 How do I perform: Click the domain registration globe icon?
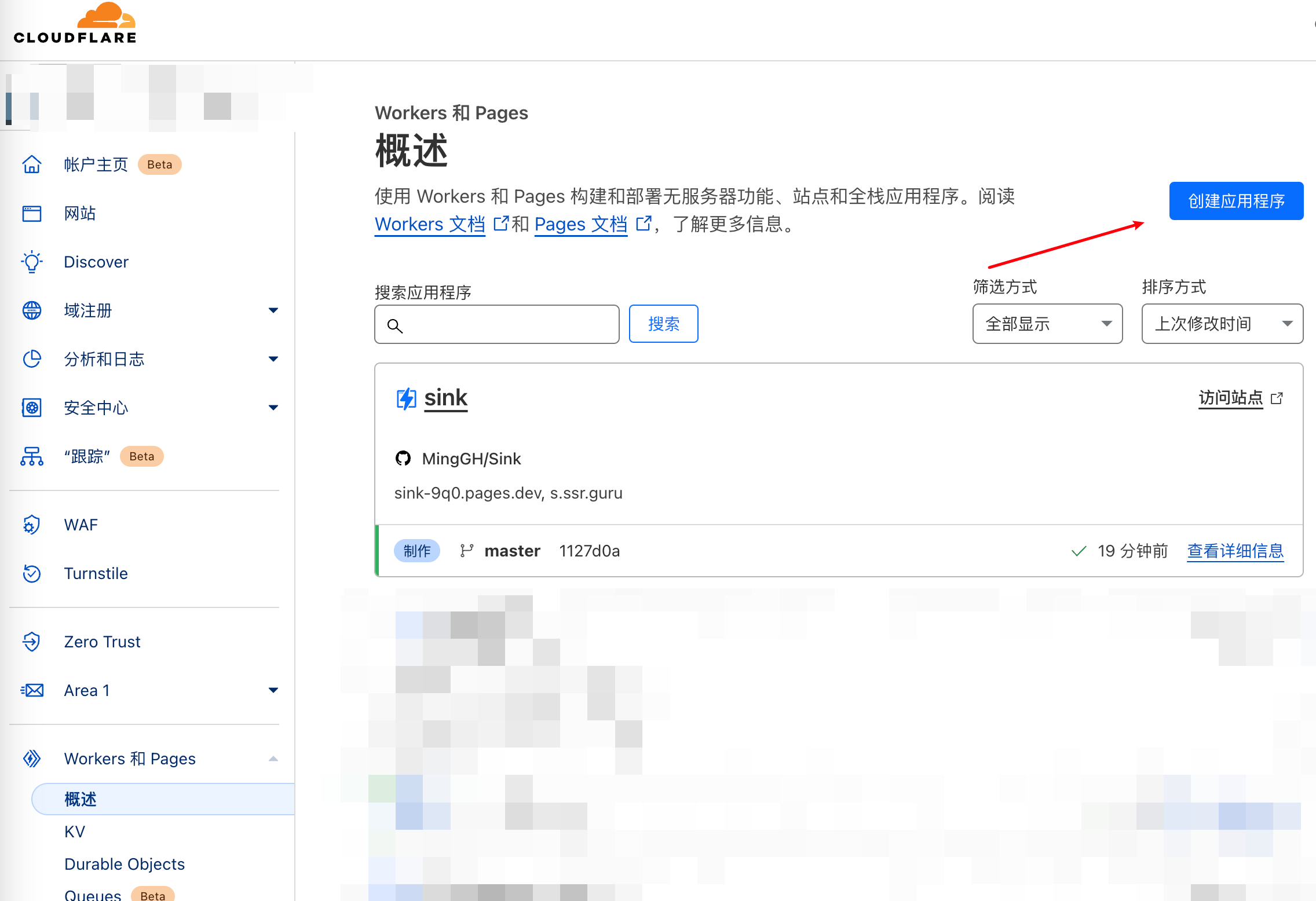(32, 310)
